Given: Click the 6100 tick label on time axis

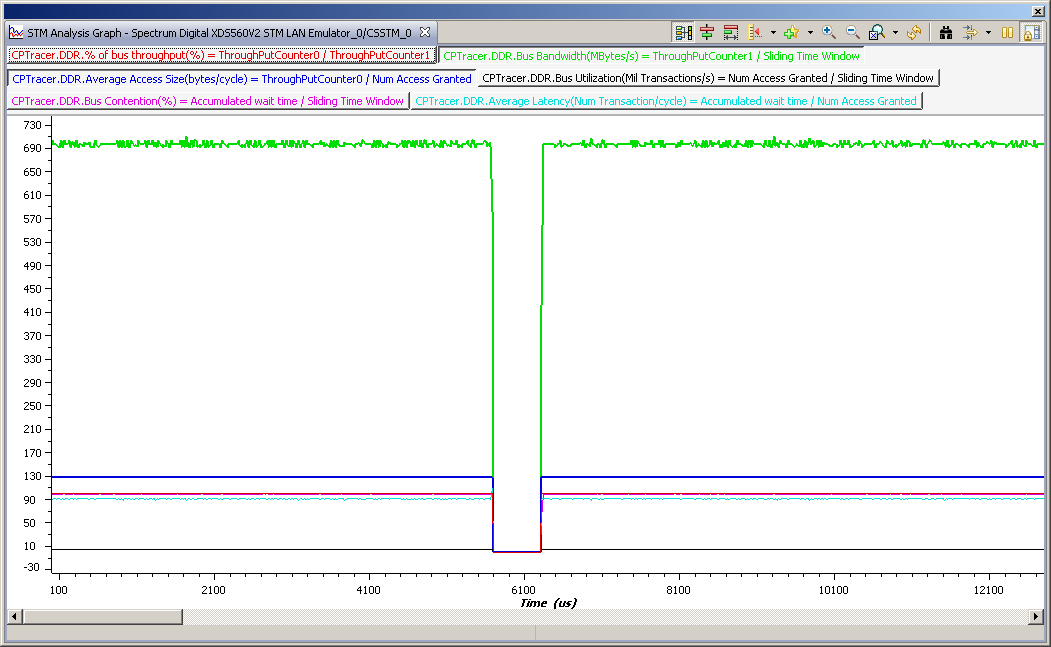Looking at the screenshot, I should (x=523, y=590).
